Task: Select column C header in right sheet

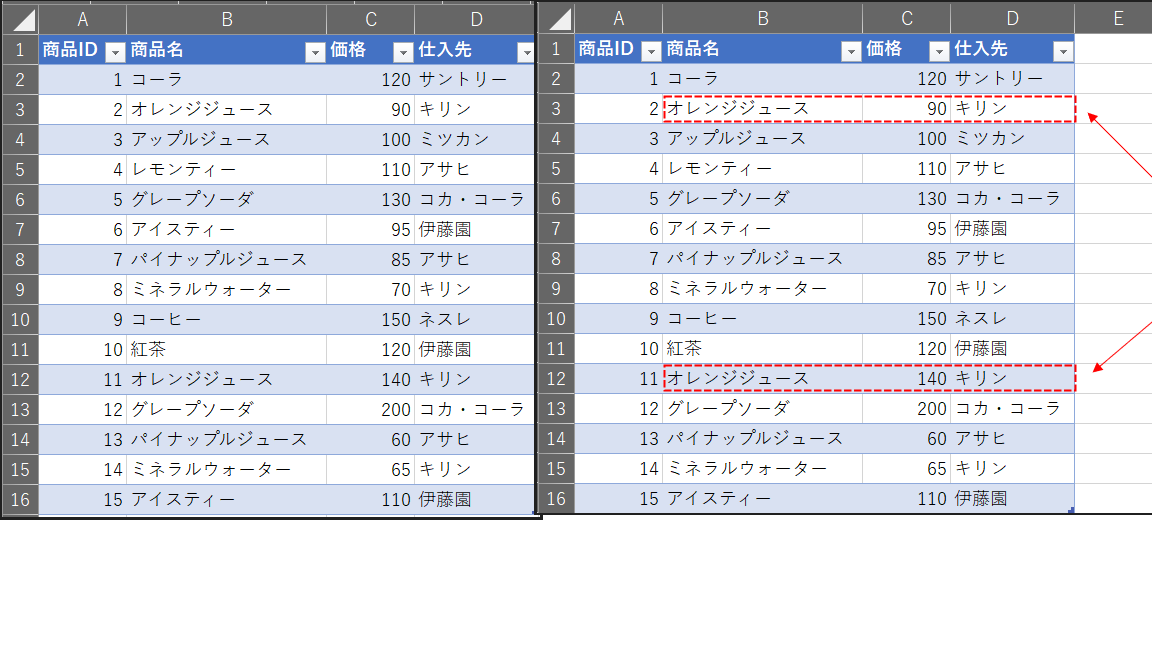Action: click(907, 18)
